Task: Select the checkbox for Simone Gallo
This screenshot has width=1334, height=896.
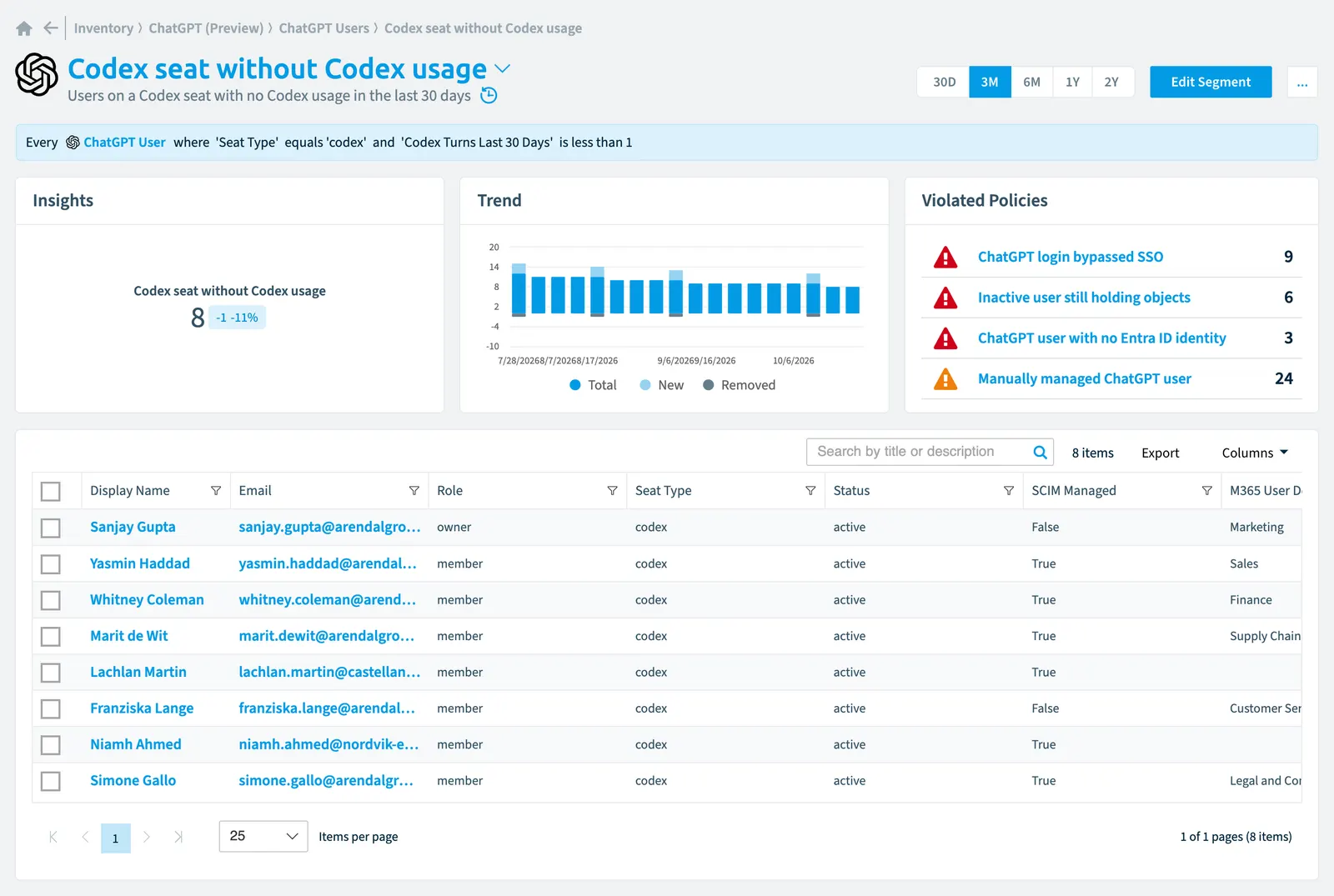Action: coord(51,781)
